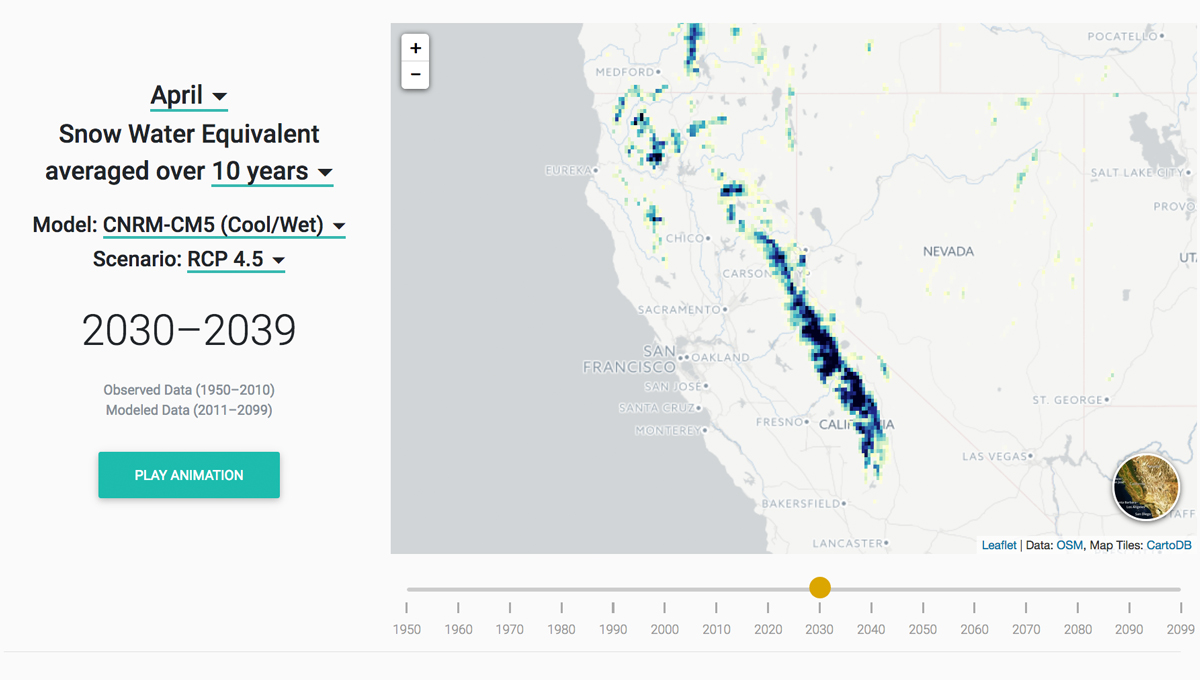Image resolution: width=1200 pixels, height=680 pixels.
Task: Open the RCP 4.5 scenario dropdown
Action: pos(236,260)
